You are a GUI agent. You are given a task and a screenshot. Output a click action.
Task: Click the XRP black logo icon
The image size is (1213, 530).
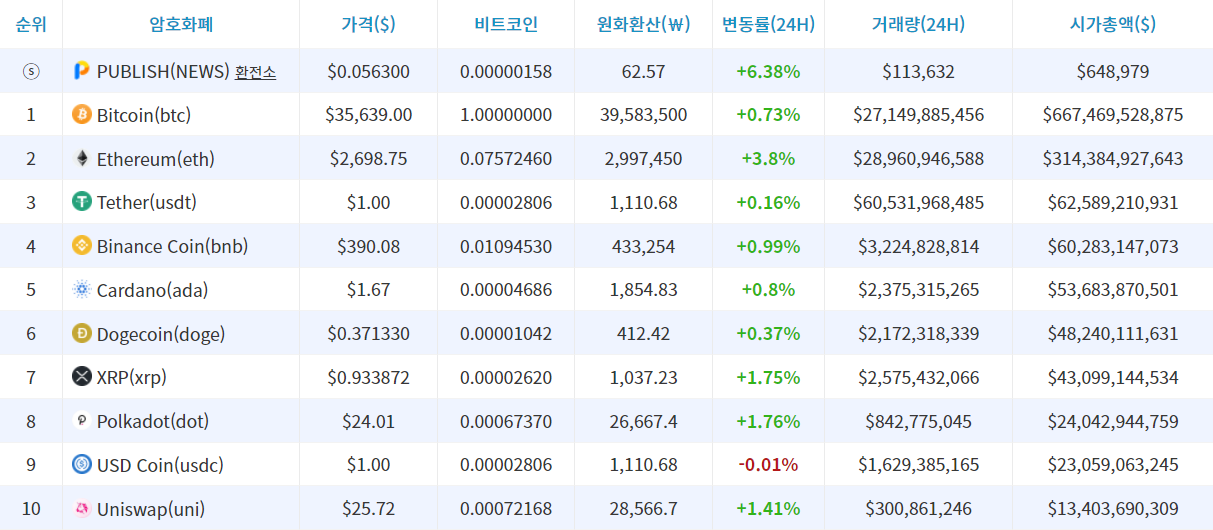coord(82,377)
